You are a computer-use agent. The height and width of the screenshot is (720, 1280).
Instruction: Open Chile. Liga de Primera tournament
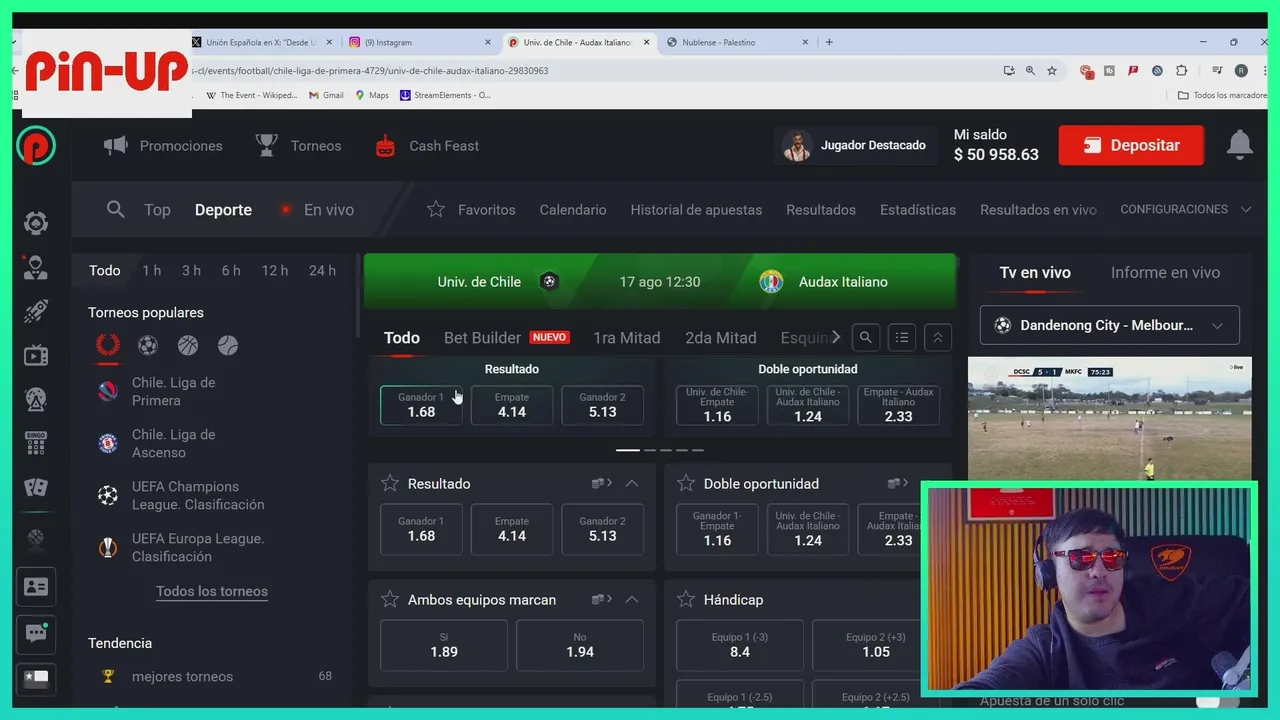coord(173,391)
